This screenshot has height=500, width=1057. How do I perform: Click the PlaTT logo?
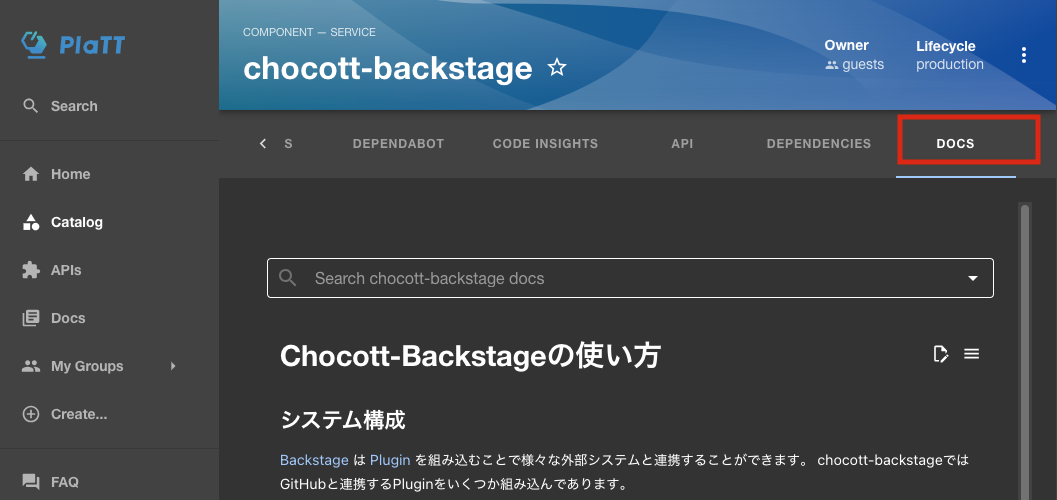tap(73, 45)
